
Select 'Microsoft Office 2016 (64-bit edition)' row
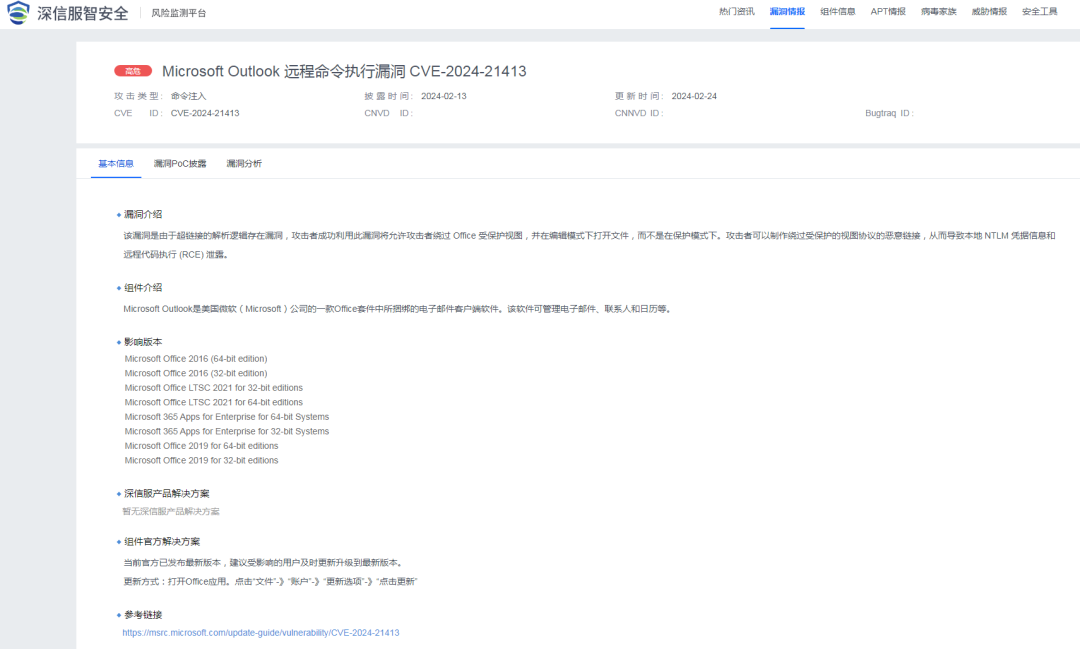pyautogui.click(x=196, y=359)
